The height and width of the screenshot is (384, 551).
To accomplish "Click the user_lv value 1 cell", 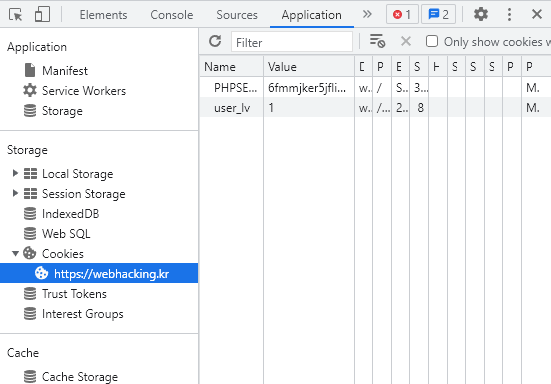I will point(309,107).
